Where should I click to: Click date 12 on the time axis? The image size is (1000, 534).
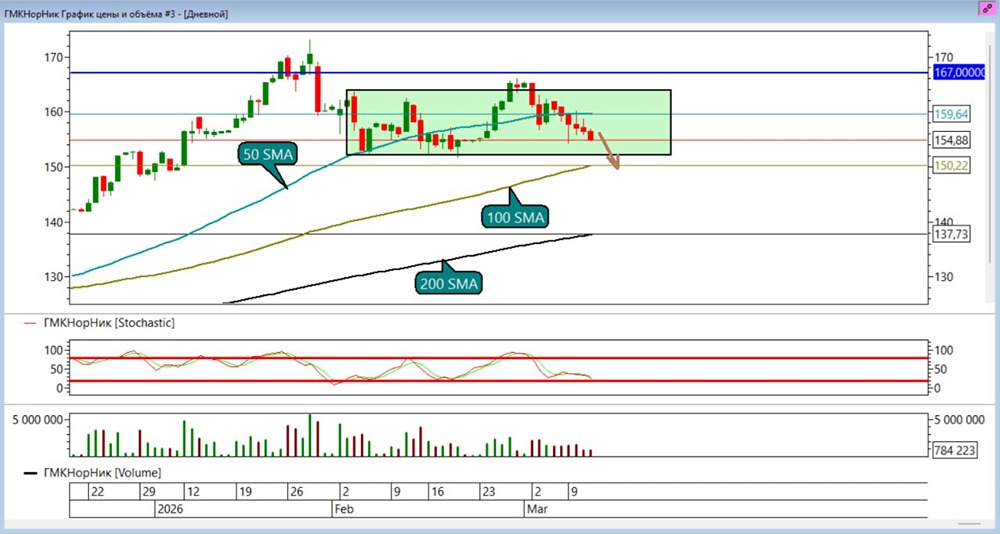tap(193, 492)
